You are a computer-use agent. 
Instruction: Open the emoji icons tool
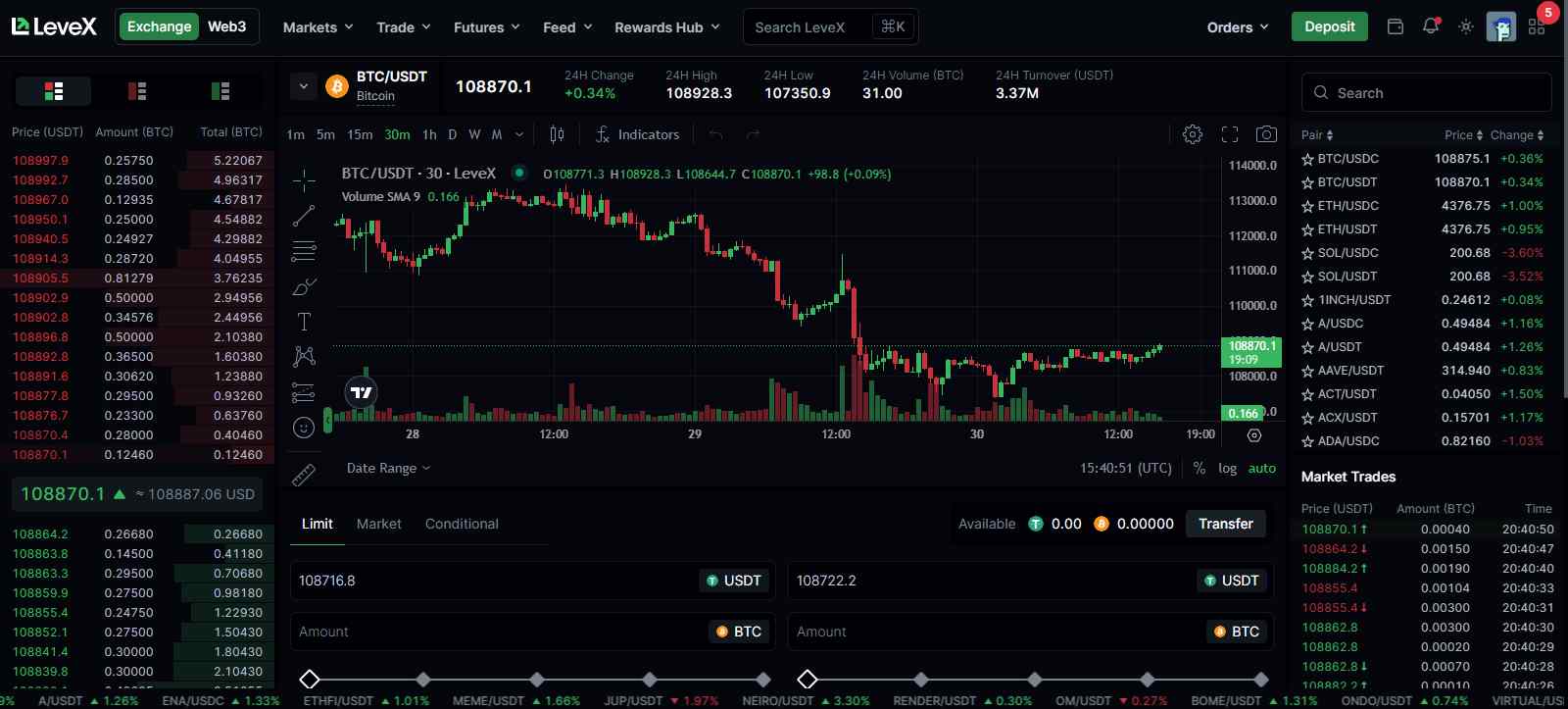(304, 428)
